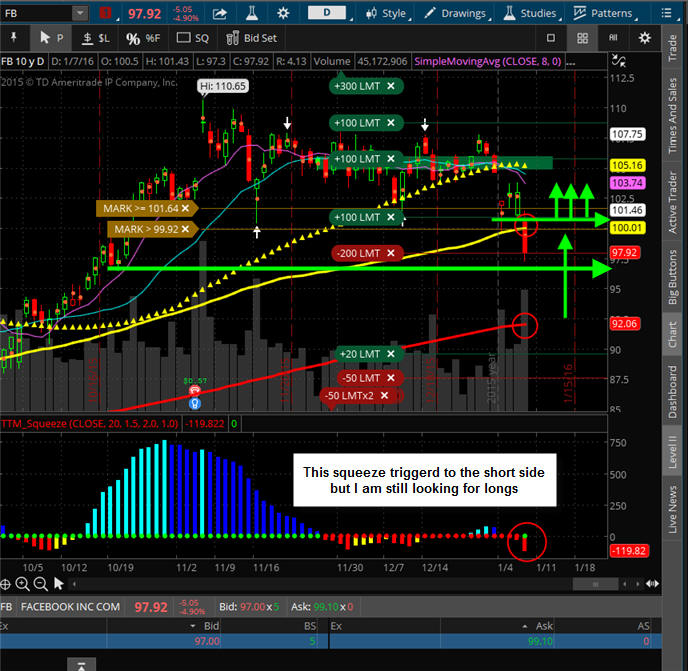Open the Dashboard side tab
Image resolution: width=688 pixels, height=671 pixels.
click(x=672, y=392)
